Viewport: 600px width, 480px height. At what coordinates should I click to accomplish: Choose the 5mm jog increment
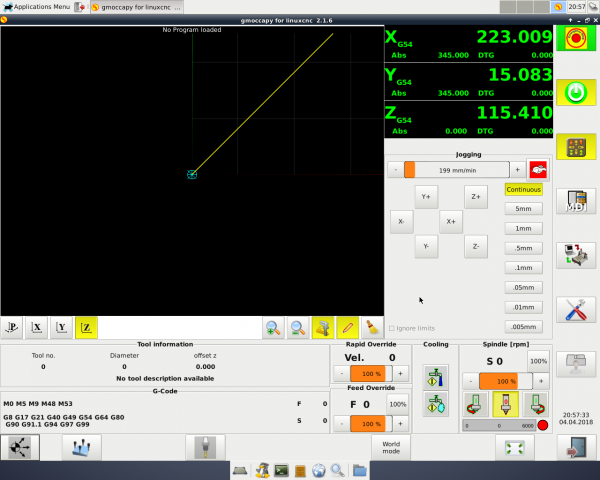click(x=523, y=209)
